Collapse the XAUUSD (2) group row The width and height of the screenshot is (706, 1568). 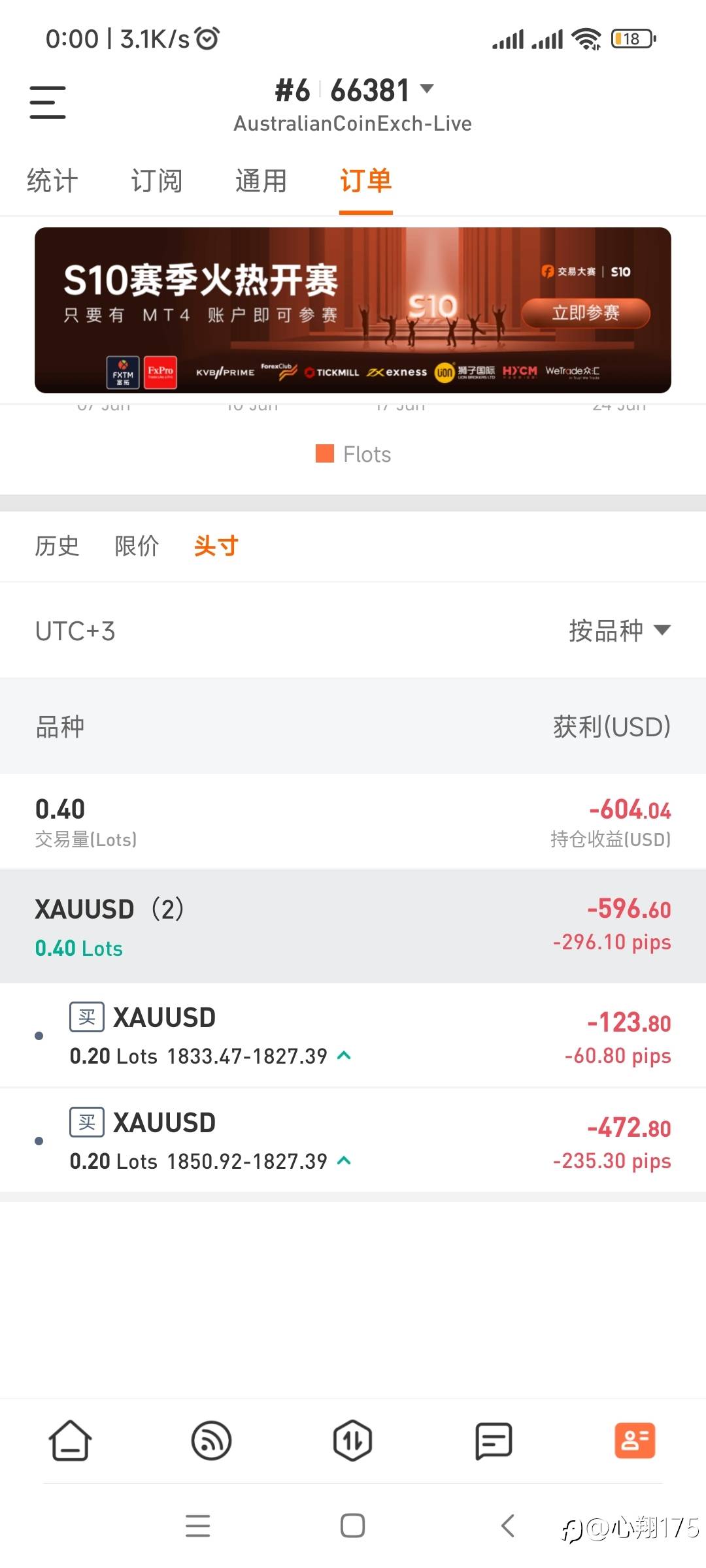pyautogui.click(x=353, y=926)
